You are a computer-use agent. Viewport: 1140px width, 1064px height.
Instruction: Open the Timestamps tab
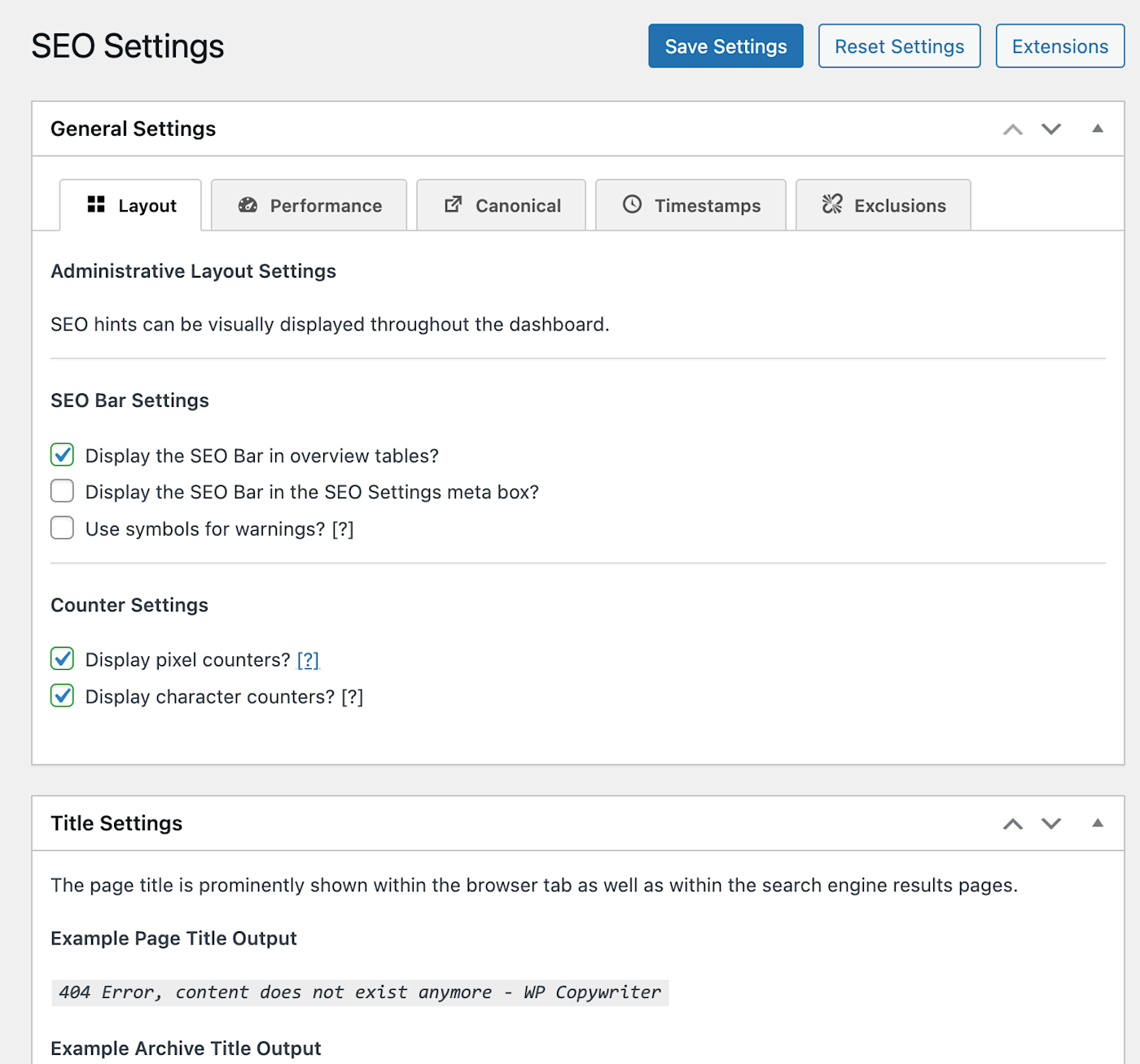pos(691,206)
